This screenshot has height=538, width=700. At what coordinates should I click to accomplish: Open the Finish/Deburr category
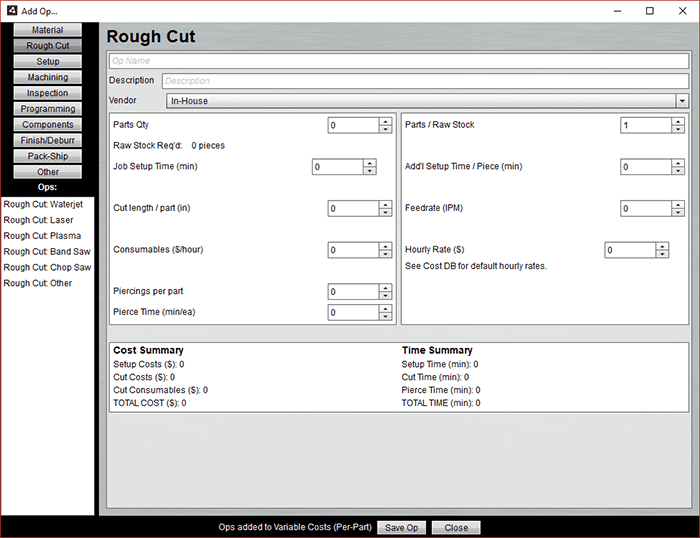[48, 140]
